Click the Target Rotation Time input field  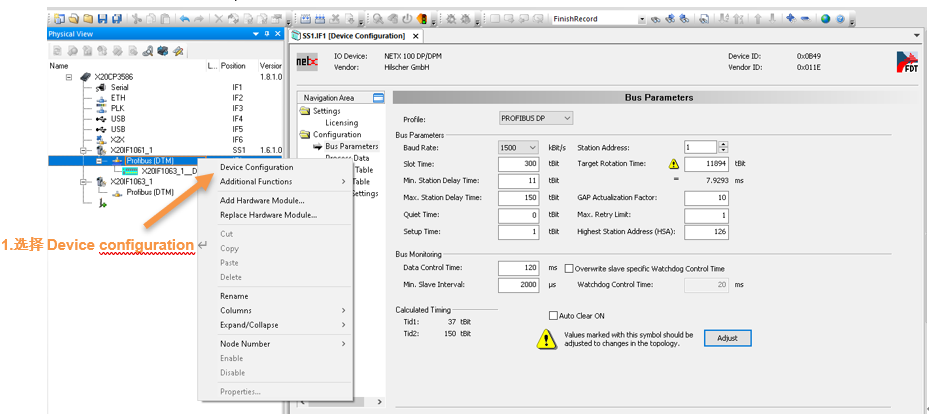pyautogui.click(x=706, y=164)
